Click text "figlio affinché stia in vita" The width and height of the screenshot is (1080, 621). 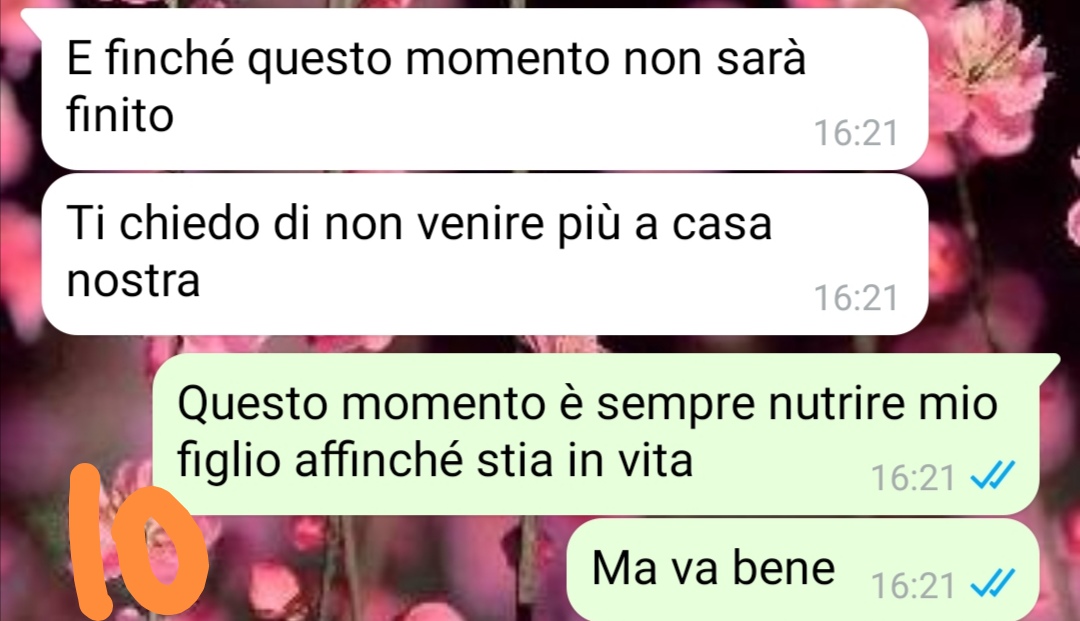click(435, 460)
